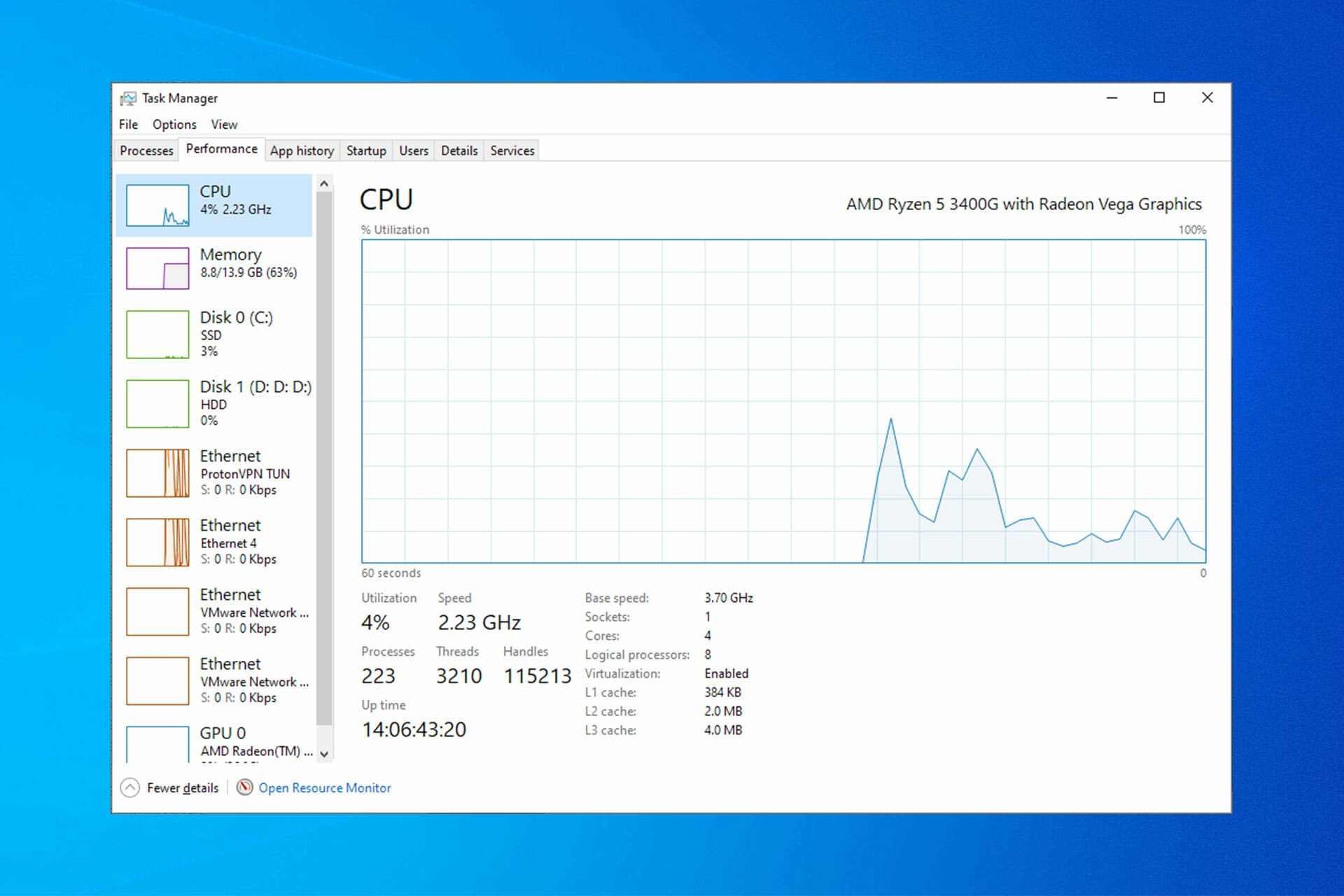Click the Services tab label
The width and height of the screenshot is (1344, 896).
coord(511,150)
